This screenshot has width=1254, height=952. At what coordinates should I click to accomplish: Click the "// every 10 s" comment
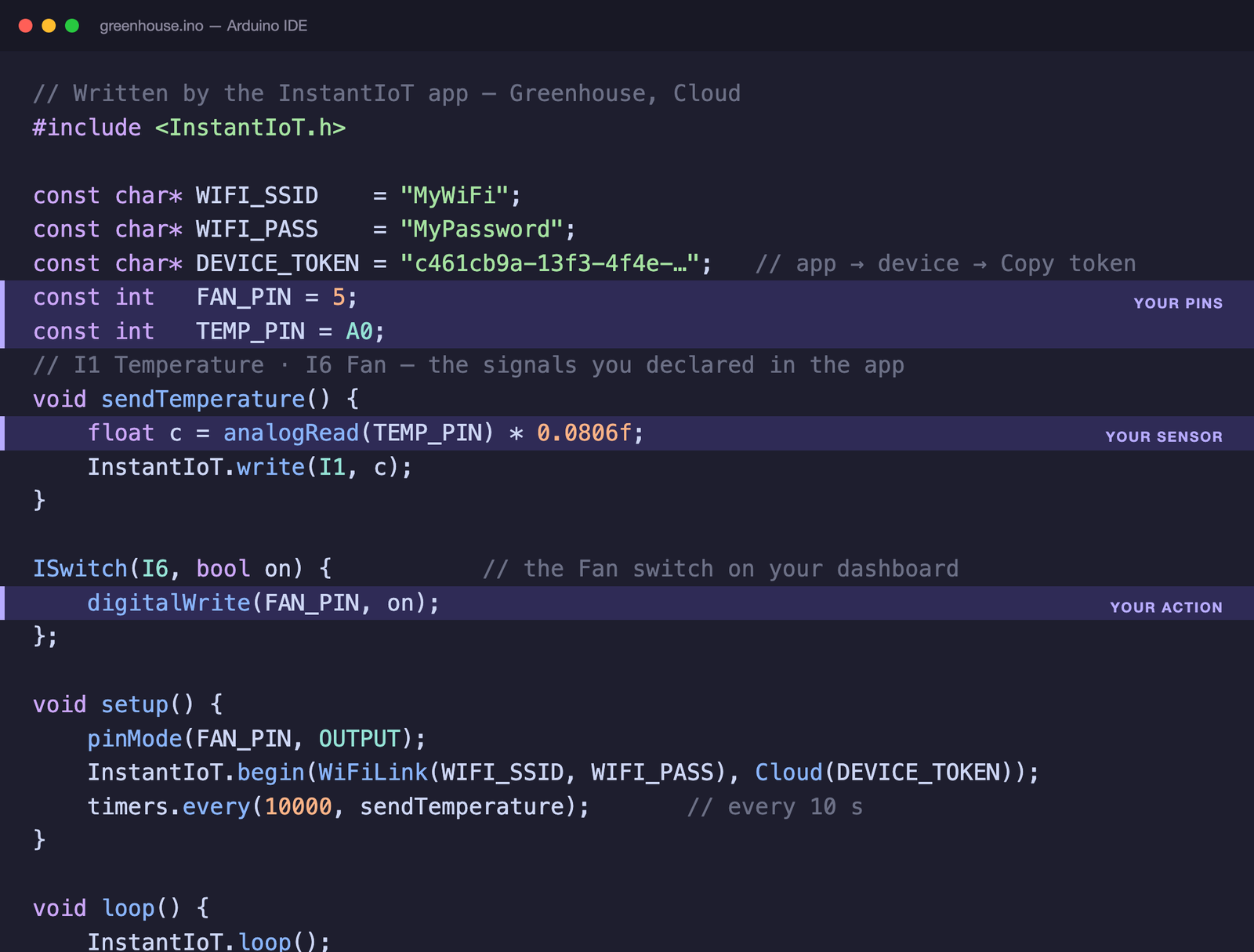[x=775, y=806]
